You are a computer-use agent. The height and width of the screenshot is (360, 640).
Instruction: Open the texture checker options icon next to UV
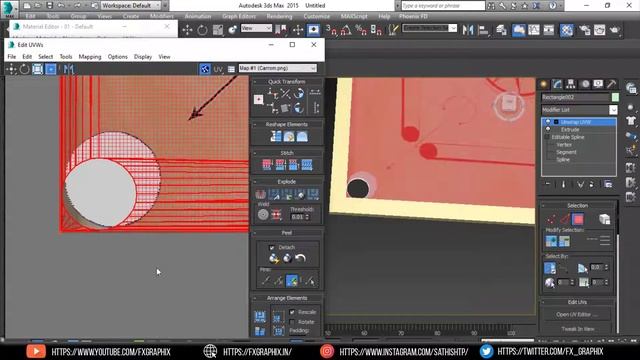pos(231,69)
